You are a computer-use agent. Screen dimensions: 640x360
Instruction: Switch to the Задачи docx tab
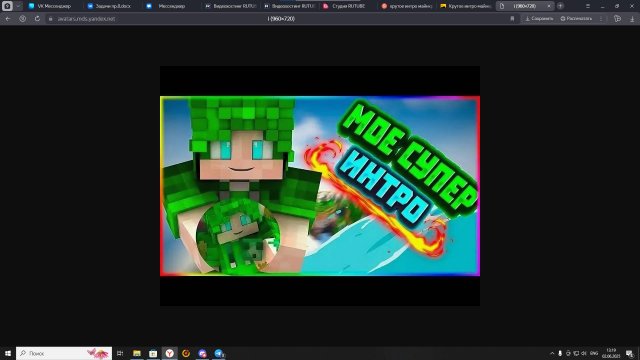[x=113, y=6]
